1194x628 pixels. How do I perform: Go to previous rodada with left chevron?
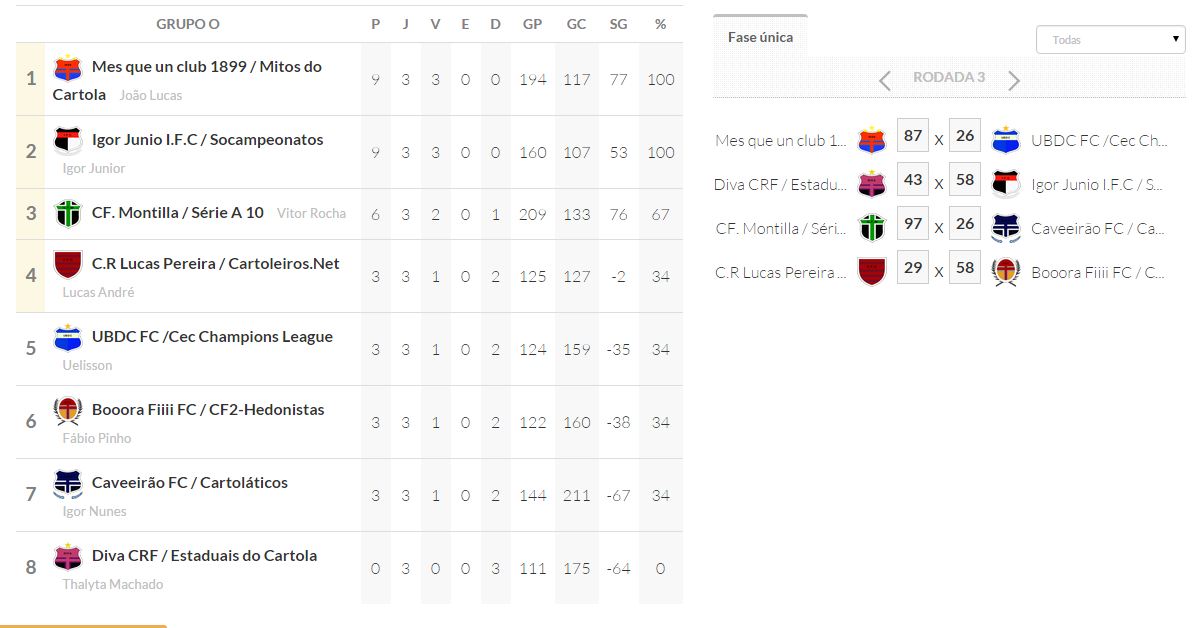[884, 80]
